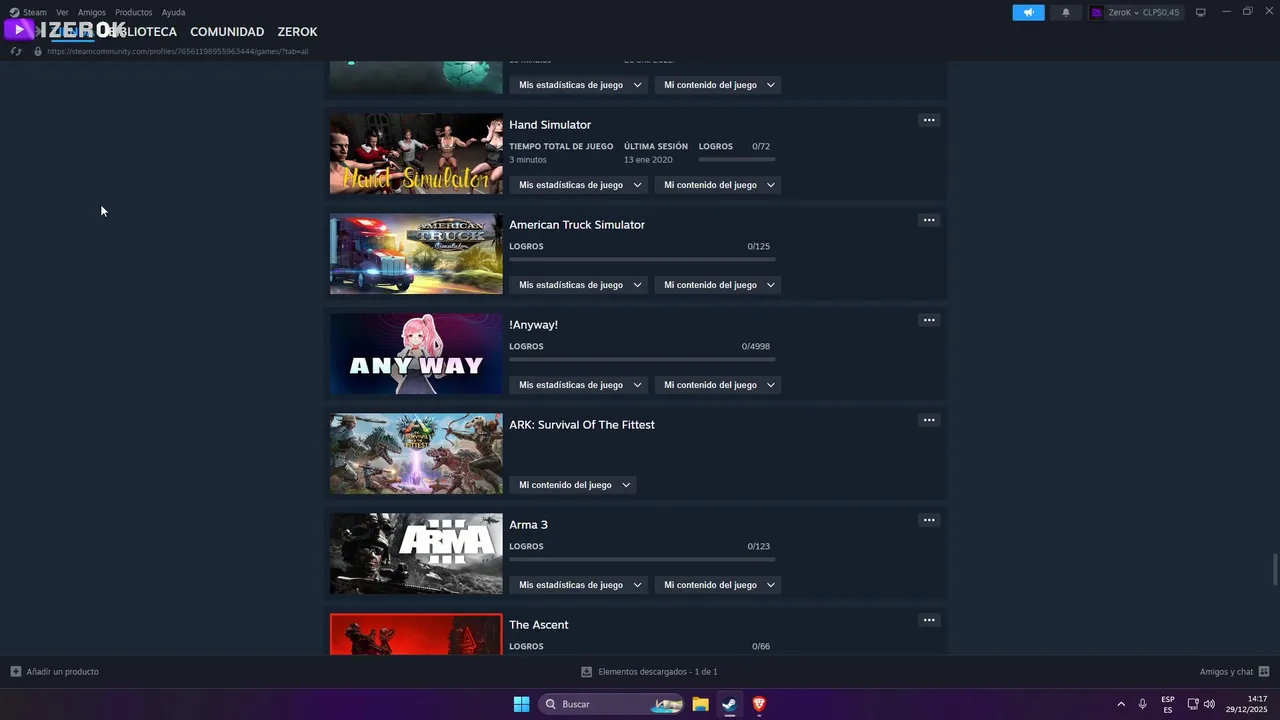Expand Mi contenido del juego for American Truck Simulator
1280x720 pixels.
coord(718,285)
